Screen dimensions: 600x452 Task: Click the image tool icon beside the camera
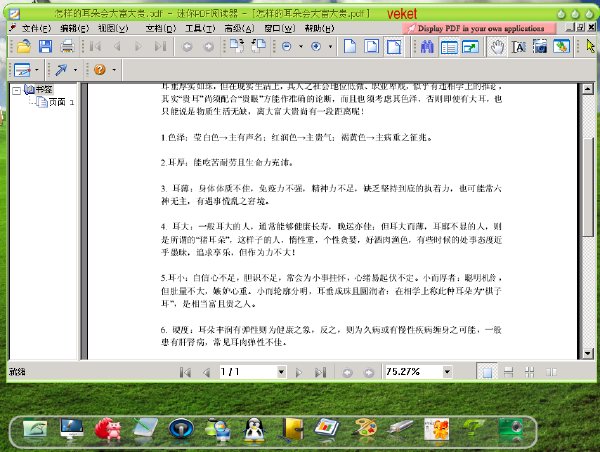(561, 47)
